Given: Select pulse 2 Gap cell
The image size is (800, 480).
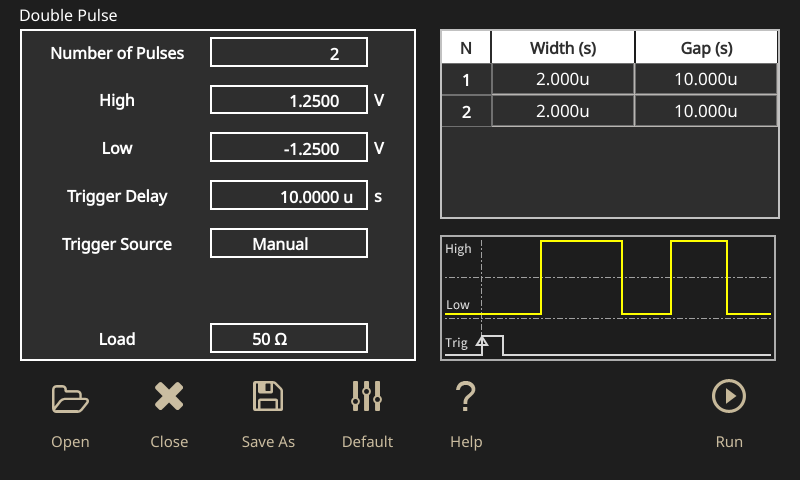Looking at the screenshot, I should click(x=706, y=112).
